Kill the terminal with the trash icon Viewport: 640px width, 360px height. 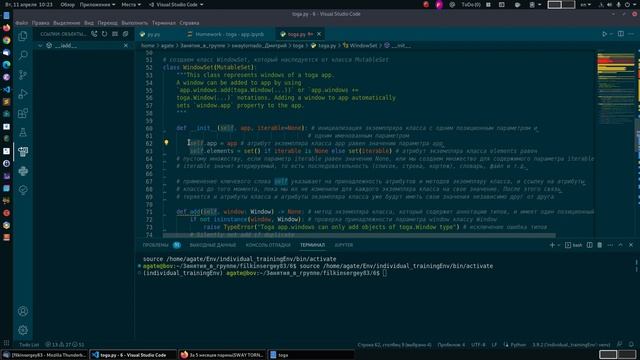pyautogui.click(x=600, y=245)
